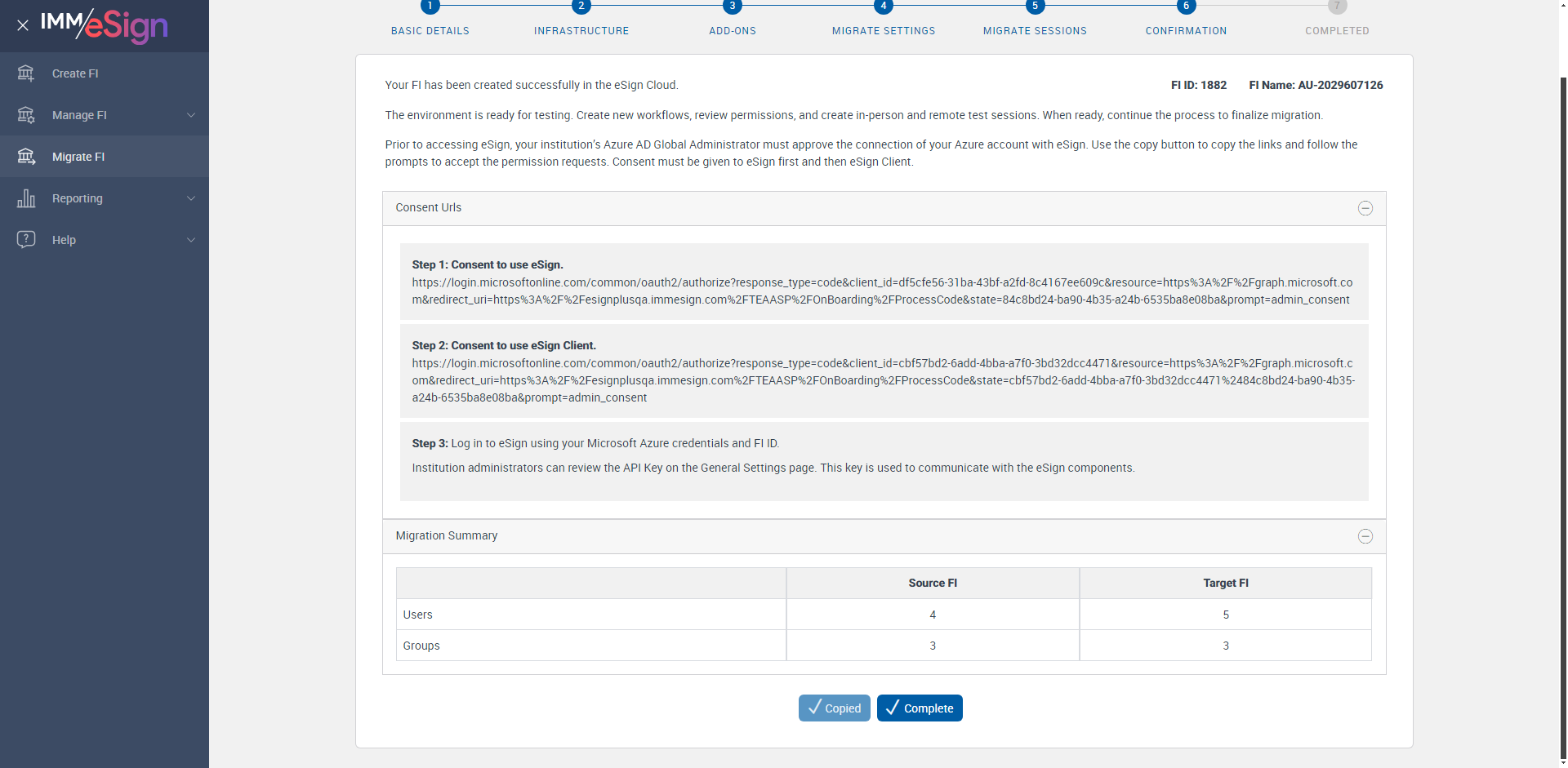Close the sidebar with the X icon
The height and width of the screenshot is (768, 1568).
(23, 25)
